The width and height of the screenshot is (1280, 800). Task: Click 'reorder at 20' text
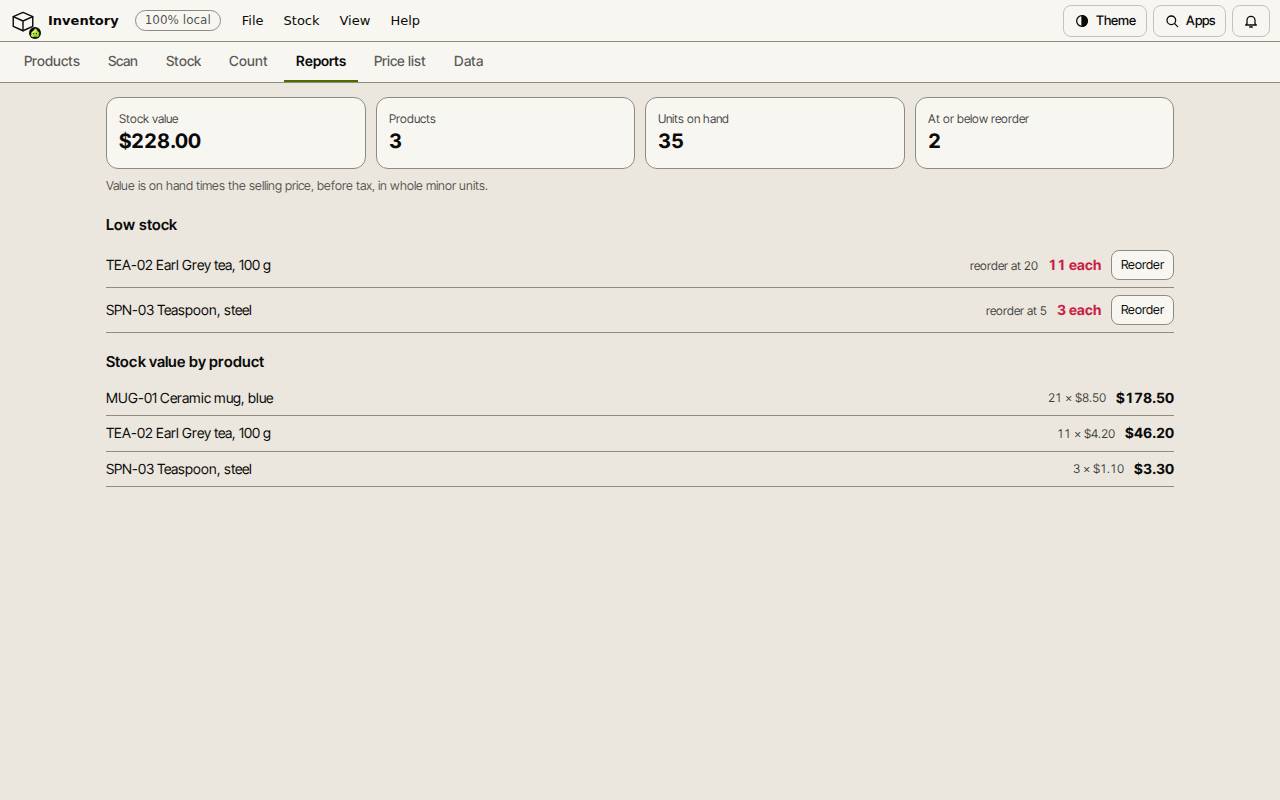tap(1004, 266)
